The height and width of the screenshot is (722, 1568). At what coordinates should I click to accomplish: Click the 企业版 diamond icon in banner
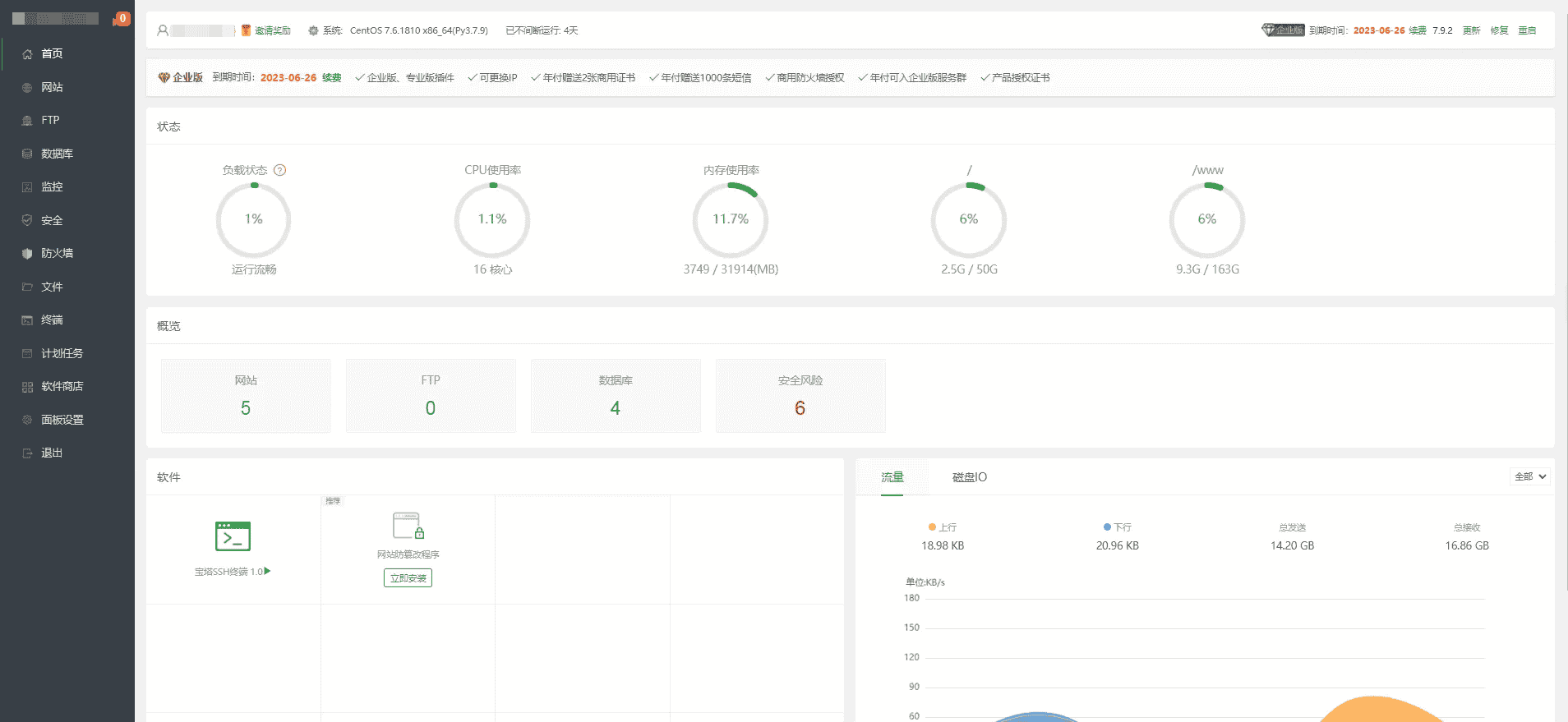(164, 77)
